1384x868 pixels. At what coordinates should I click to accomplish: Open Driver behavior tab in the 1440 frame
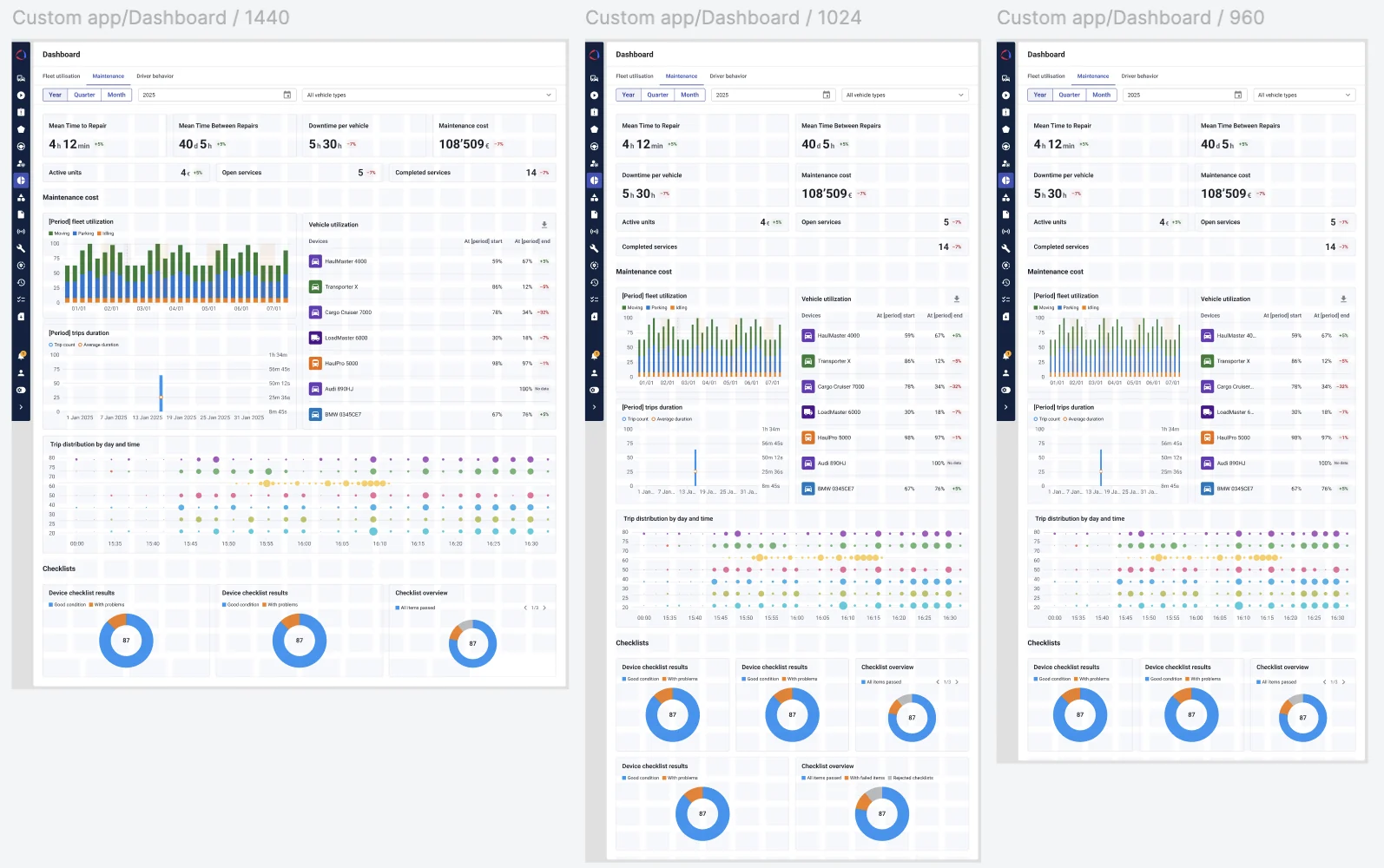(x=155, y=76)
